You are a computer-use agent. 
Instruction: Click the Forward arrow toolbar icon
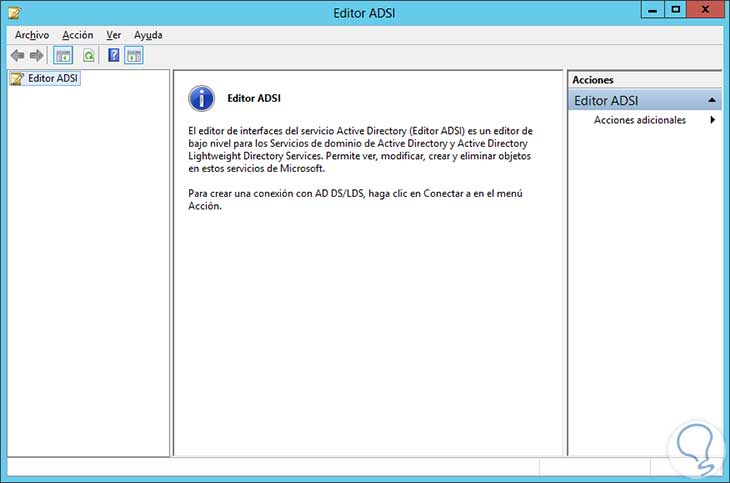click(36, 56)
